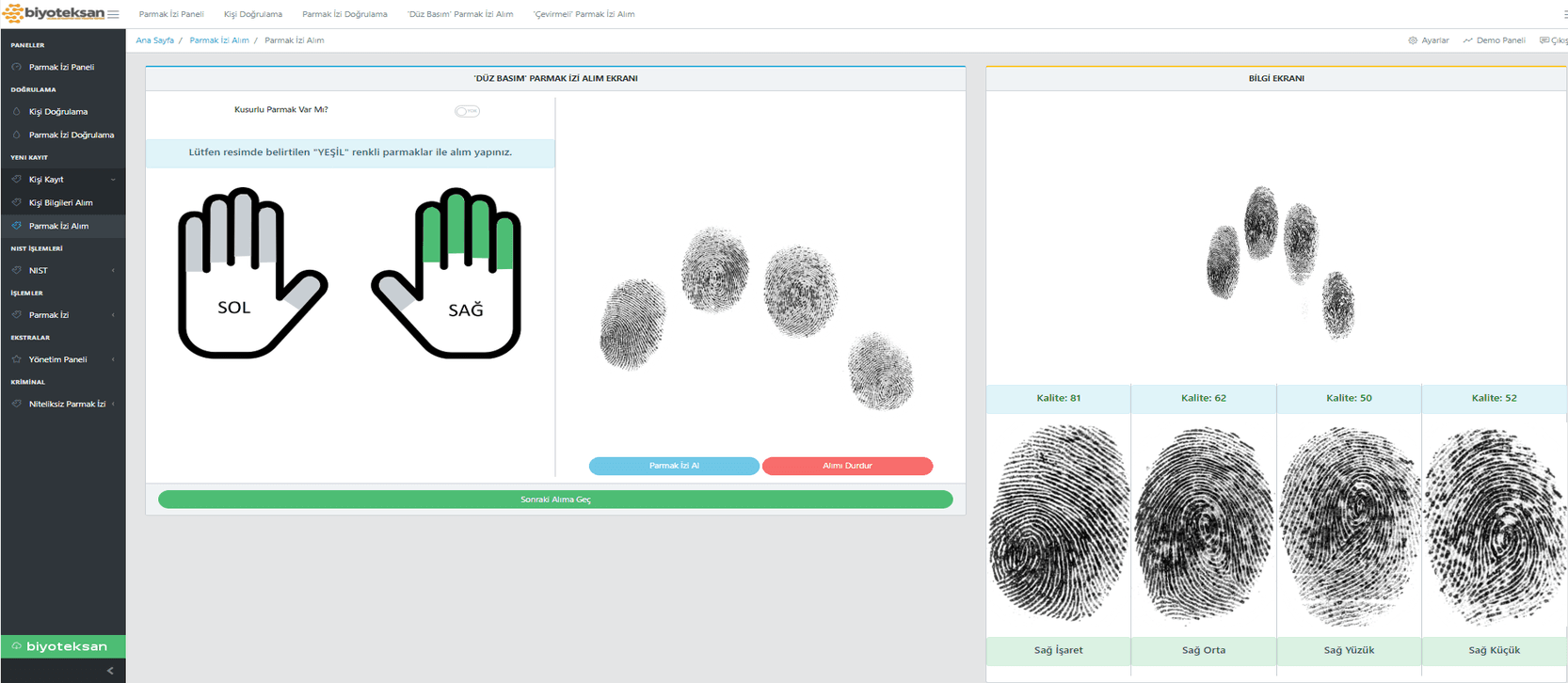Click the Kalite: 62 quality label
The height and width of the screenshot is (683, 1568).
(x=1204, y=398)
